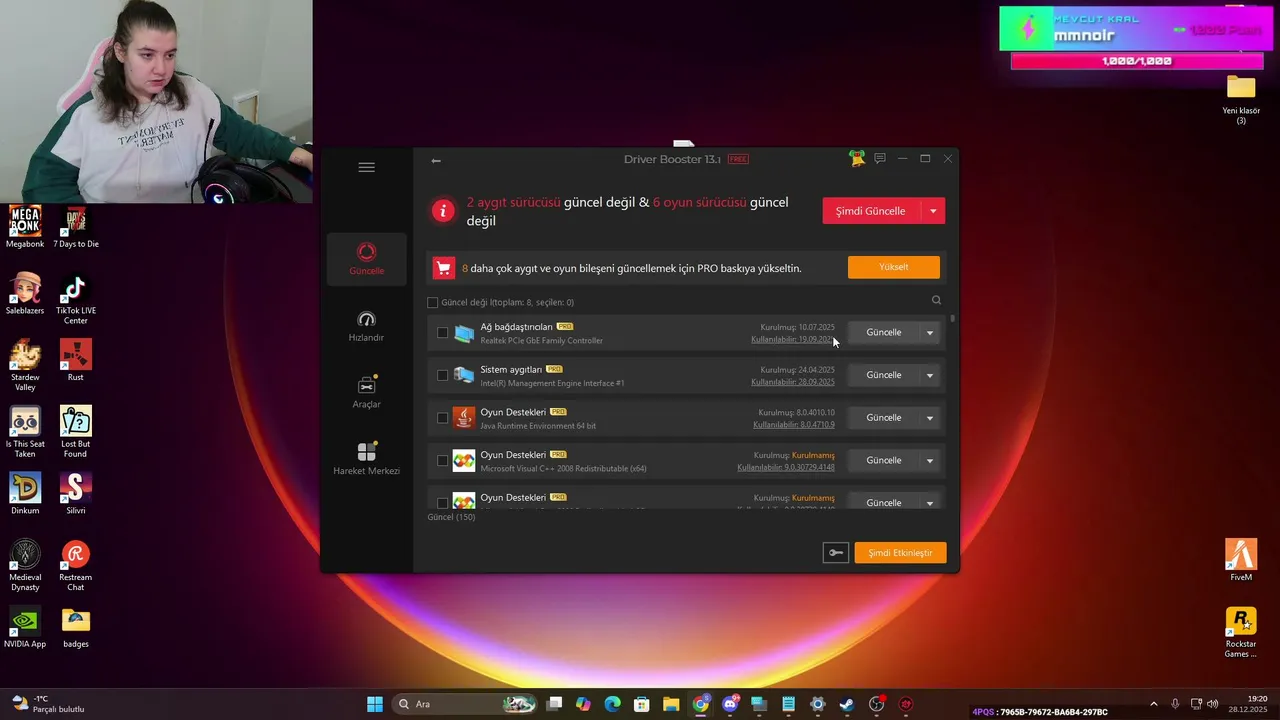Open dropdown beside Intel Management Engine Güncelle
Viewport: 1280px width, 720px height.
[x=930, y=376]
